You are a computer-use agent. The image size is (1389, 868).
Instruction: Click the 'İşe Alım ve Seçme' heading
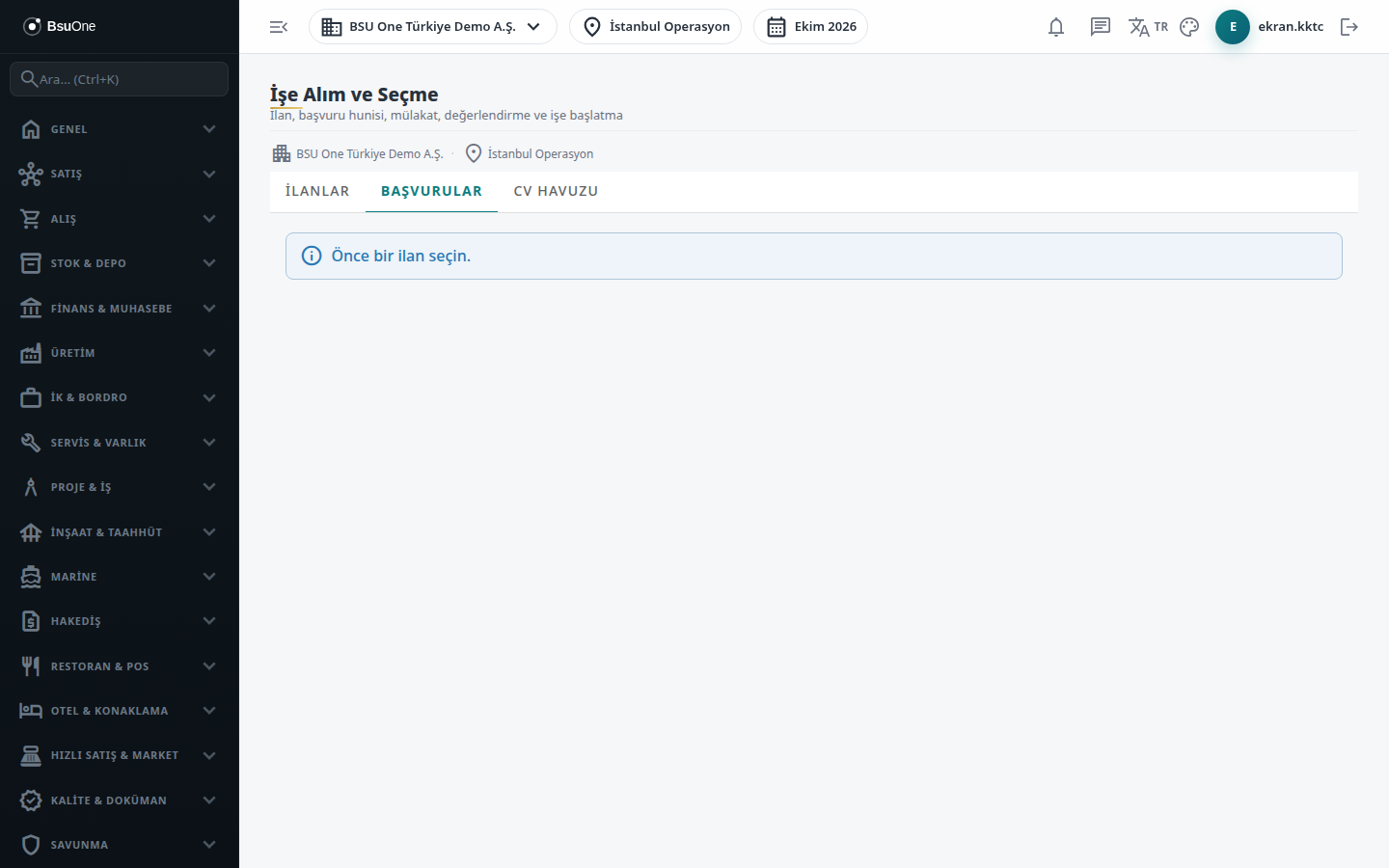(x=354, y=95)
